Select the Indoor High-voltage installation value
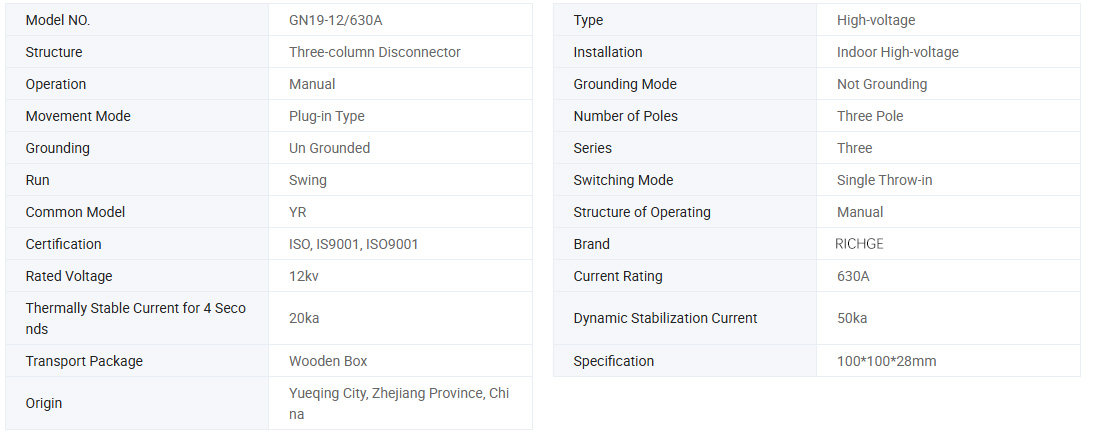This screenshot has height=436, width=1094. [x=898, y=52]
